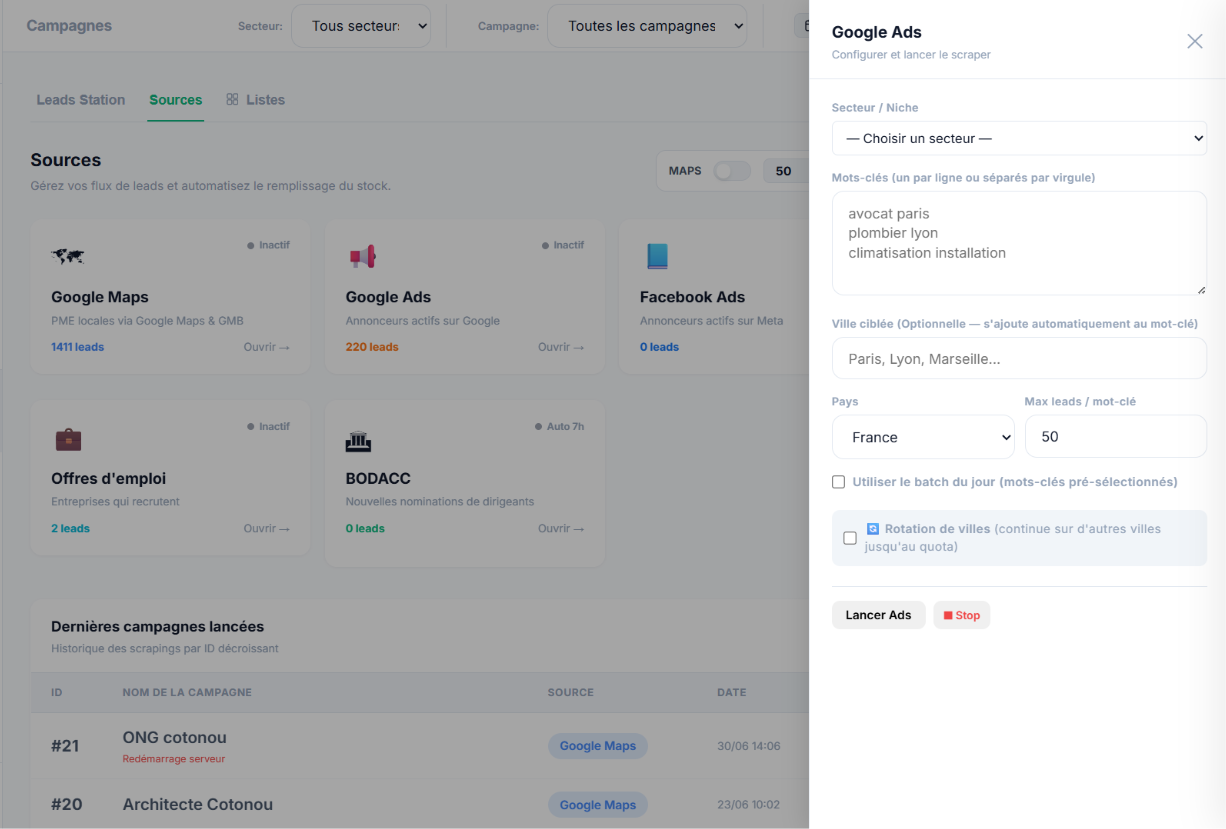Click the Facebook Ads book icon

pos(657,257)
